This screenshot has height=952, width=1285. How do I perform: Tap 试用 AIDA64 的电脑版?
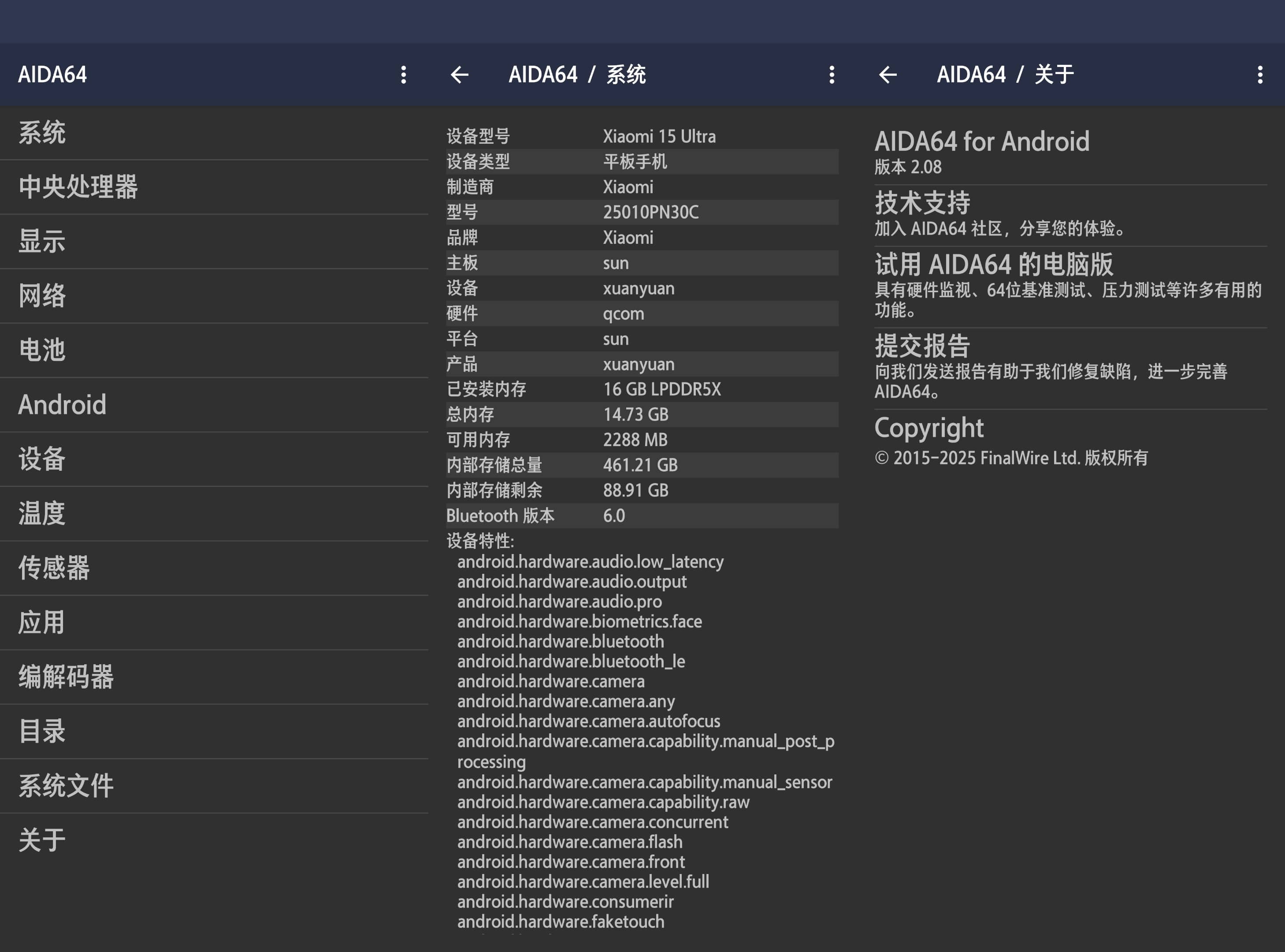[x=1071, y=286]
